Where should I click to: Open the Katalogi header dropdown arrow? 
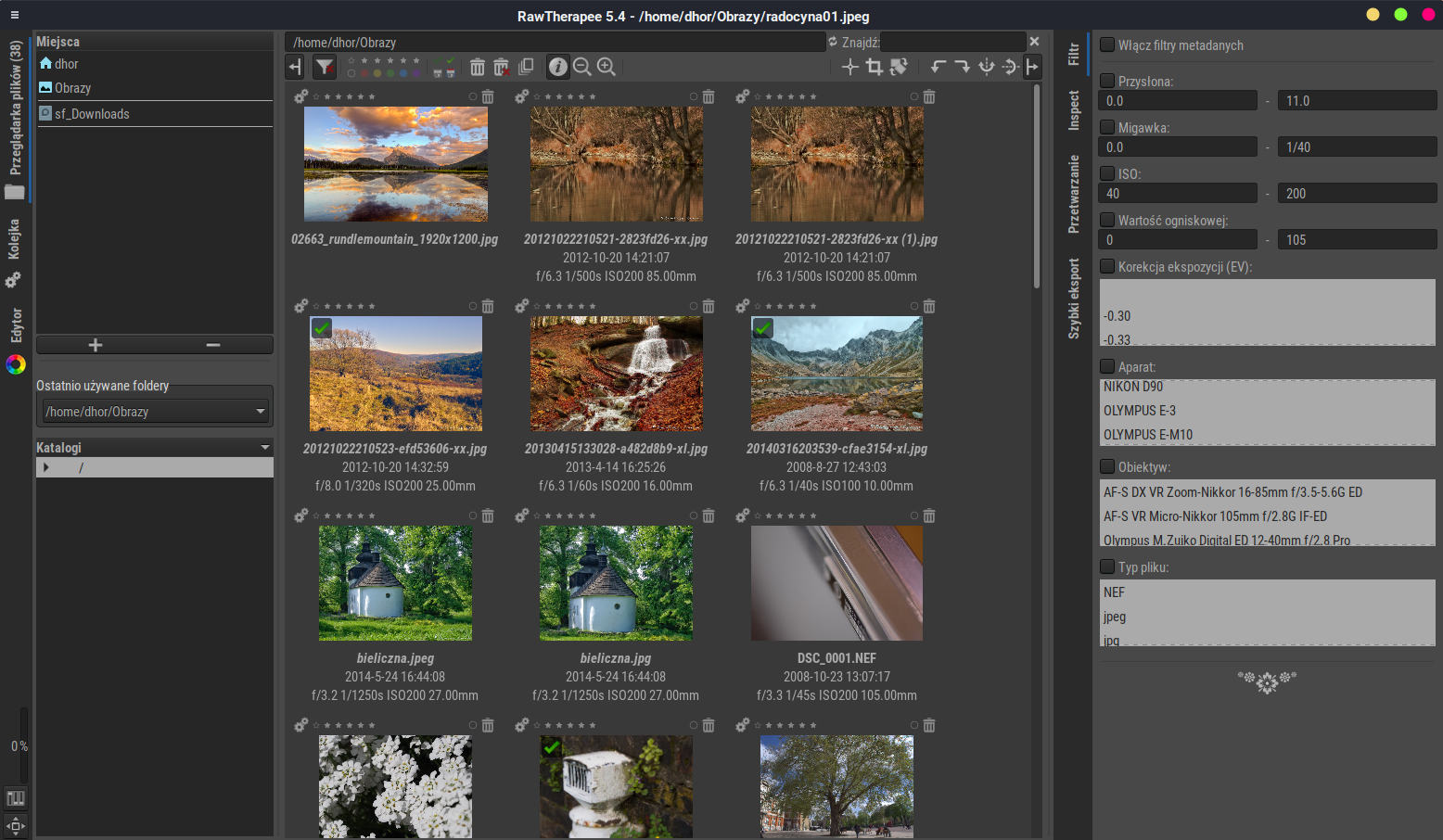pos(265,448)
